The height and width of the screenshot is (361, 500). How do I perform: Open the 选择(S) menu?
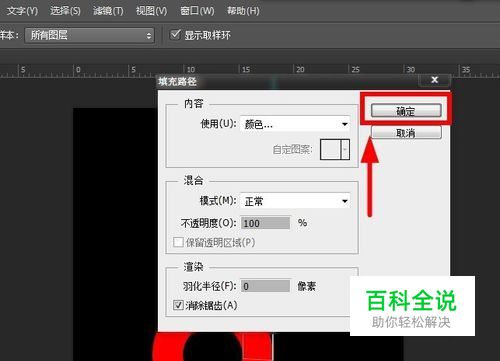point(65,11)
